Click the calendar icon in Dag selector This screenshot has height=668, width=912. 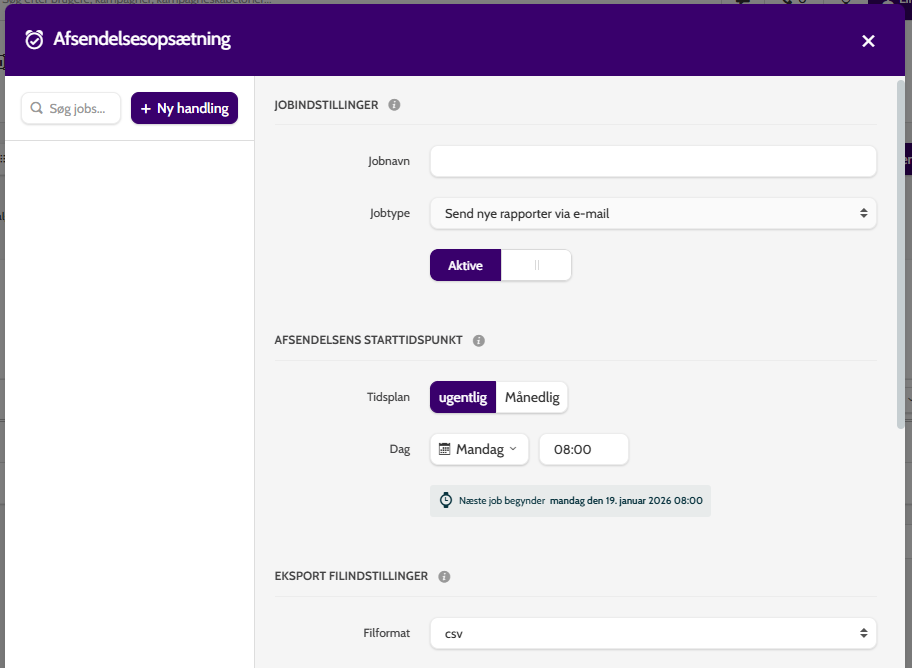click(444, 449)
